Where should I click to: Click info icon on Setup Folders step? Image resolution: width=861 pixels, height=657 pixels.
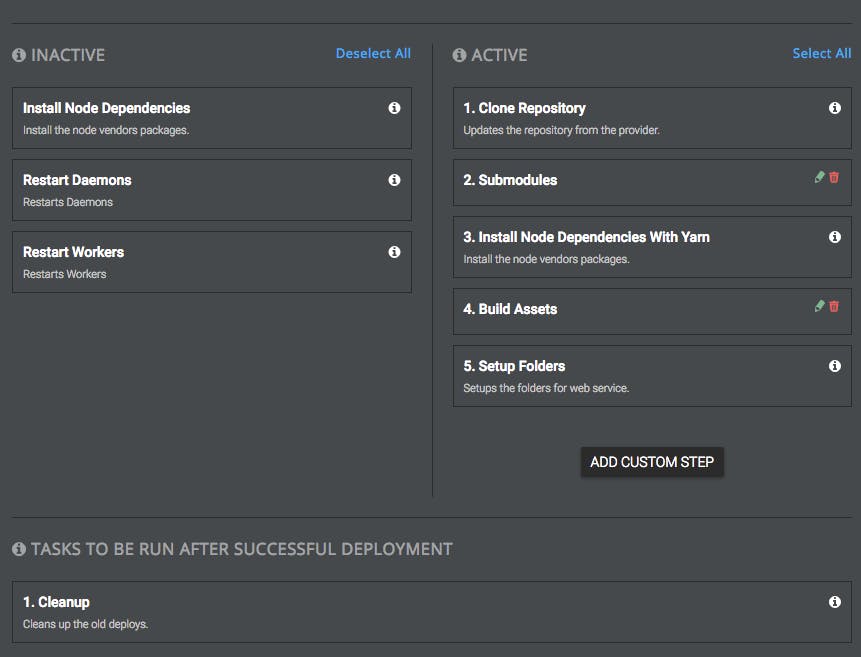835,366
